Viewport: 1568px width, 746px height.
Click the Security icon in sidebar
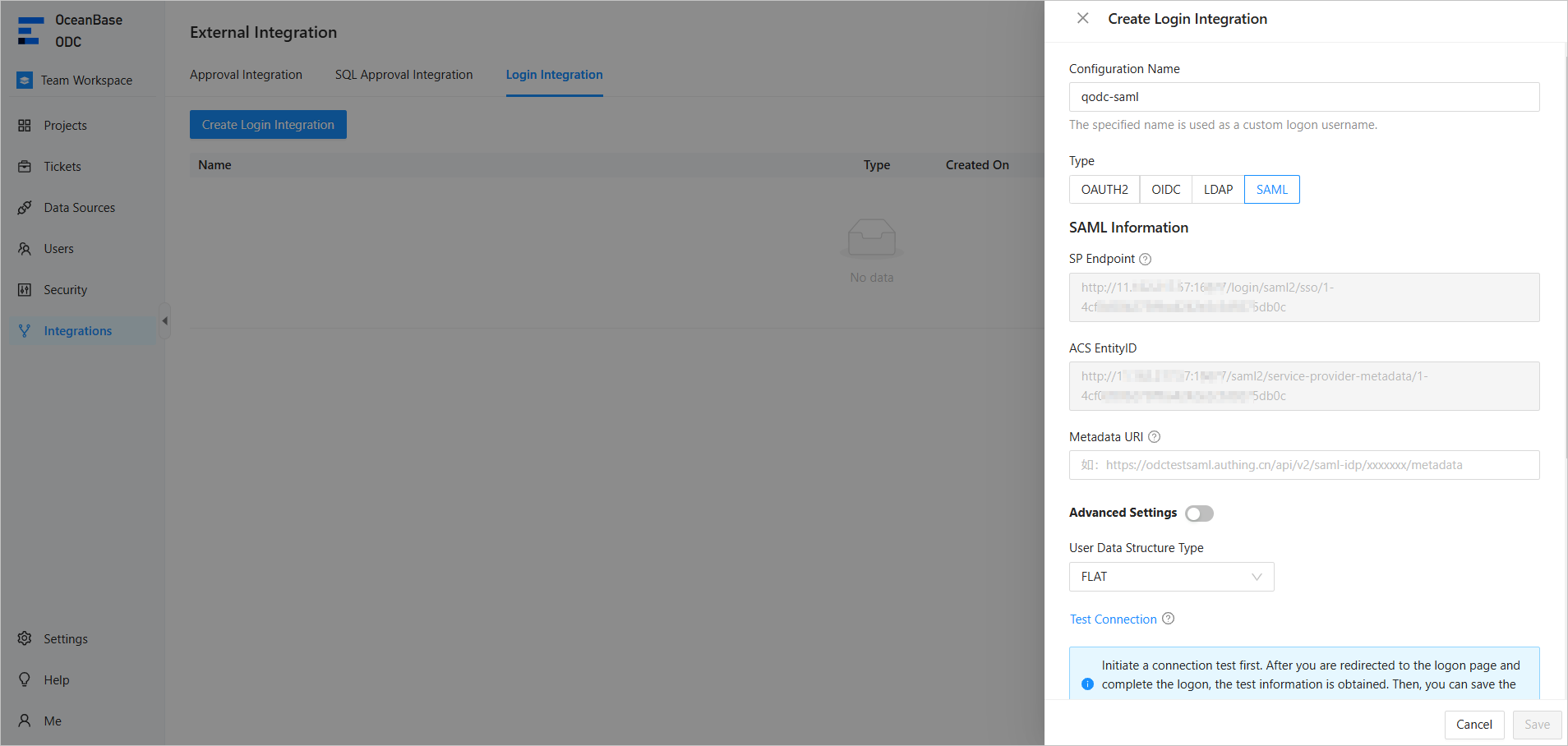click(25, 290)
